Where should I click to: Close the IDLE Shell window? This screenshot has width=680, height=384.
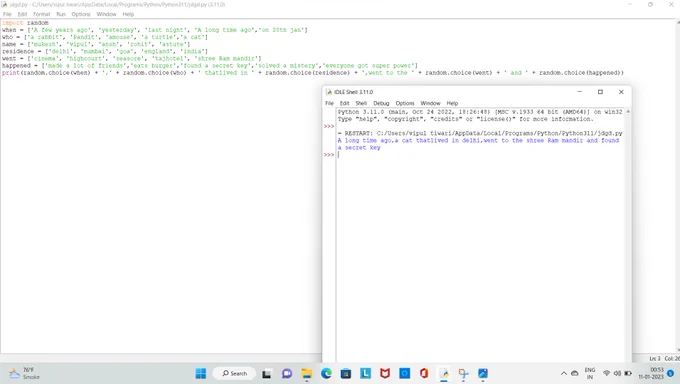(621, 92)
